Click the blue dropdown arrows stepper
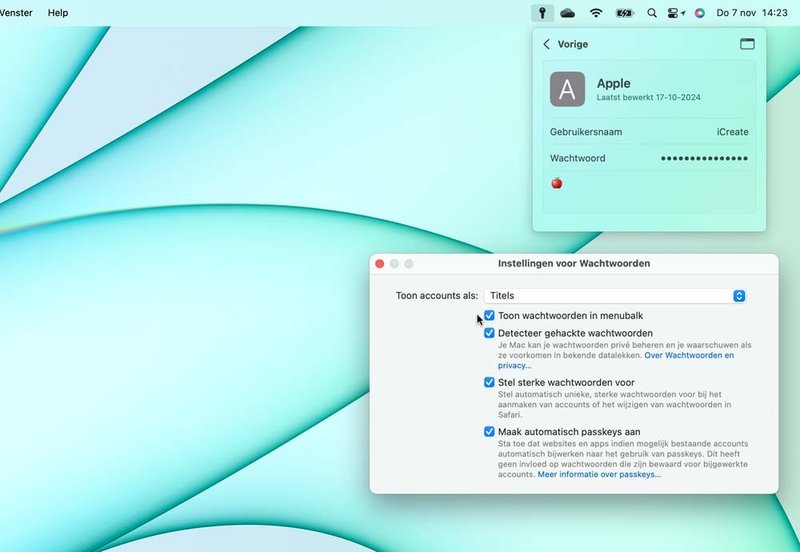The image size is (800, 552). coord(739,296)
